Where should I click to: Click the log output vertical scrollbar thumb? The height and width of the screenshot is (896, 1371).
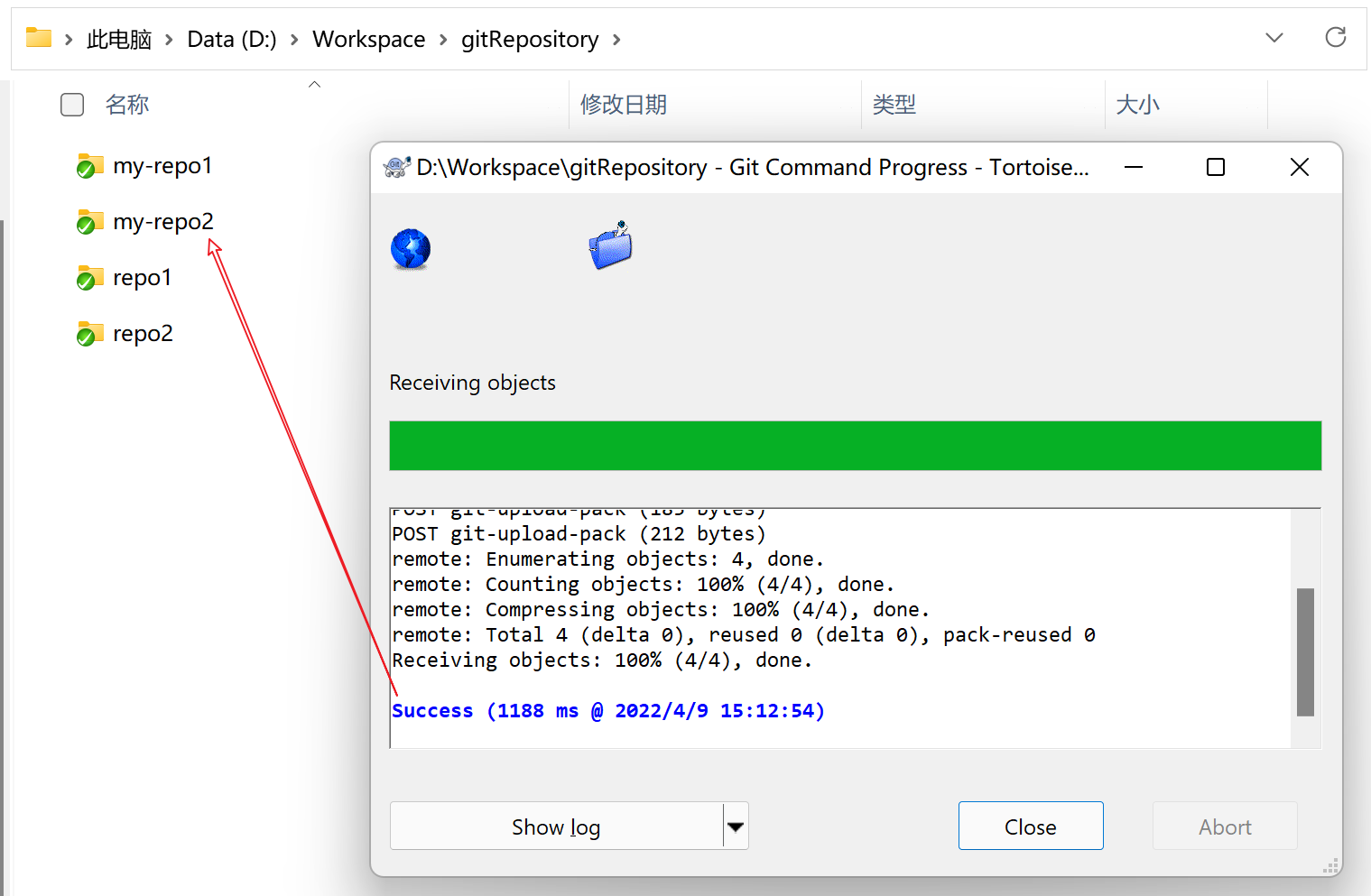(x=1304, y=651)
